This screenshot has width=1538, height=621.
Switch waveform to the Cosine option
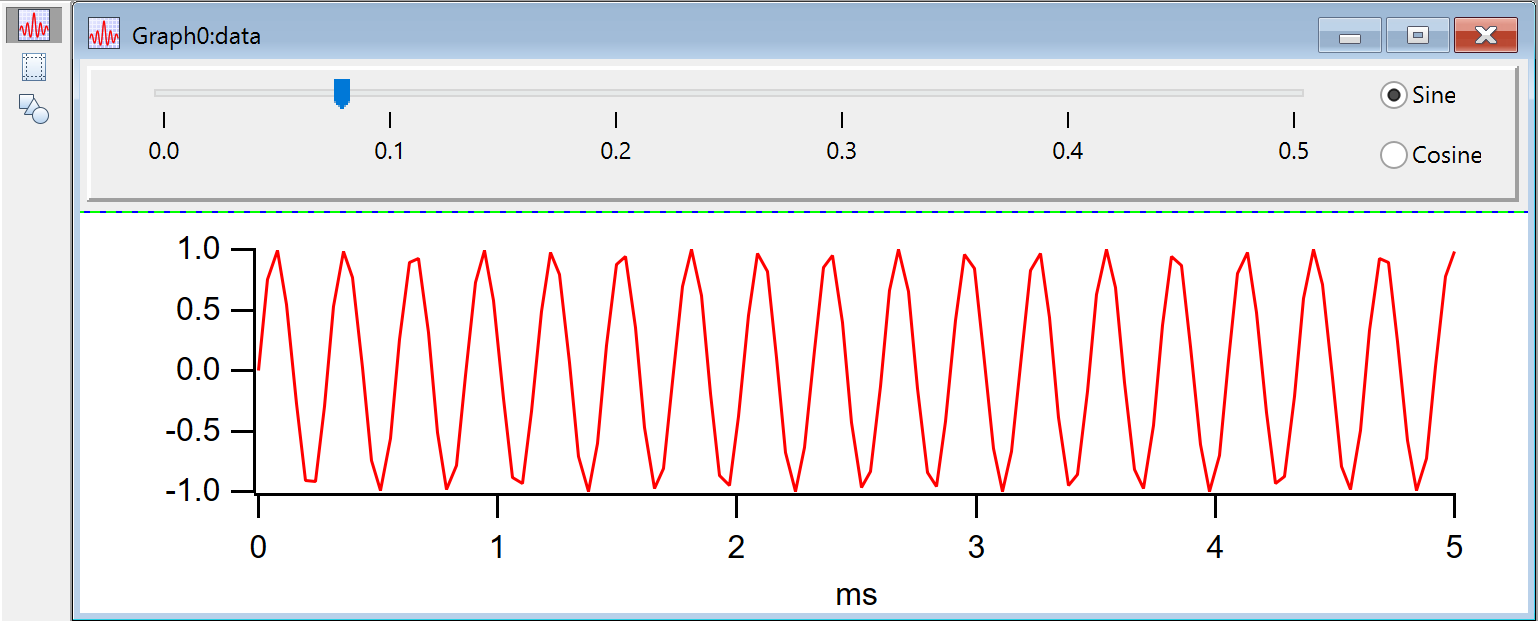pyautogui.click(x=1393, y=155)
